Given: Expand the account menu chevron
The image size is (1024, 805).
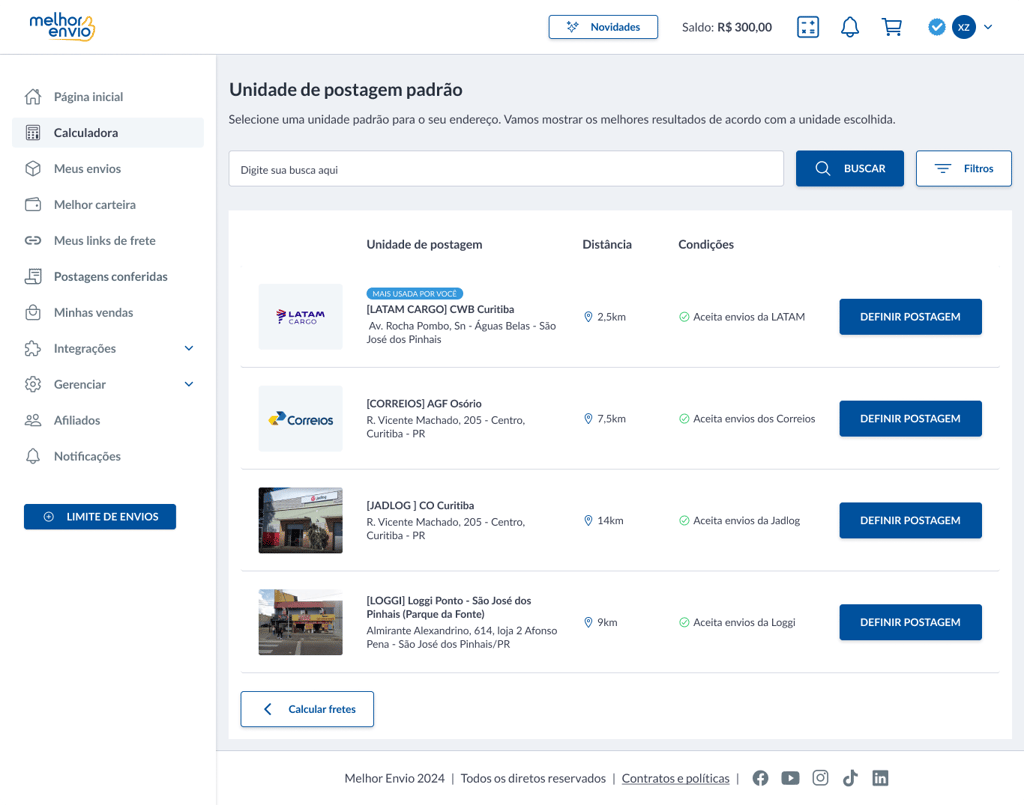Looking at the screenshot, I should coord(988,27).
